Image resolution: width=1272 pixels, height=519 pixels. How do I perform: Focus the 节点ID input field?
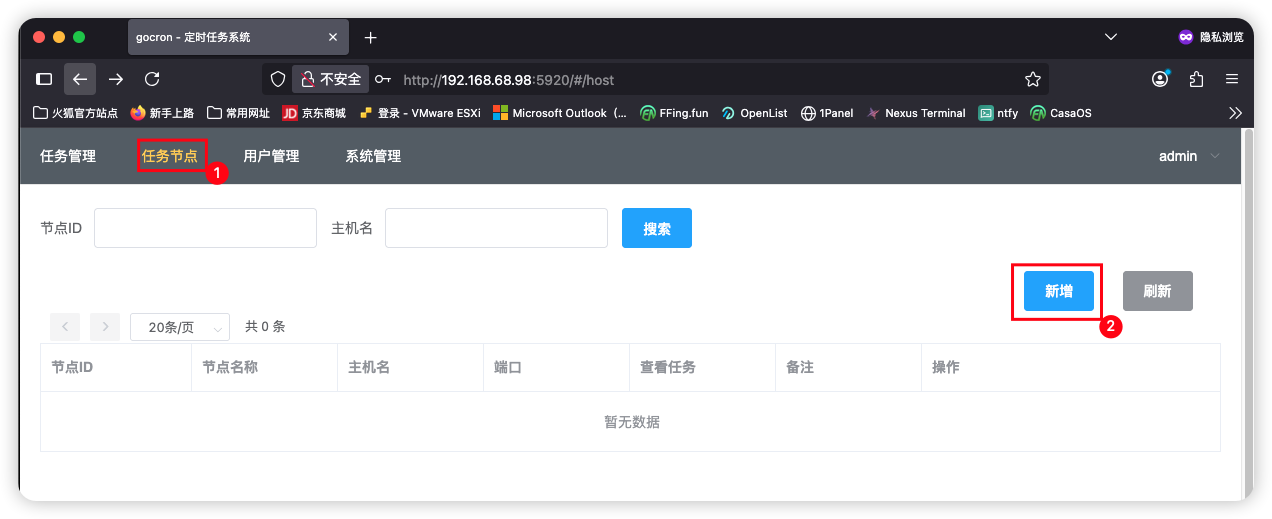click(205, 228)
